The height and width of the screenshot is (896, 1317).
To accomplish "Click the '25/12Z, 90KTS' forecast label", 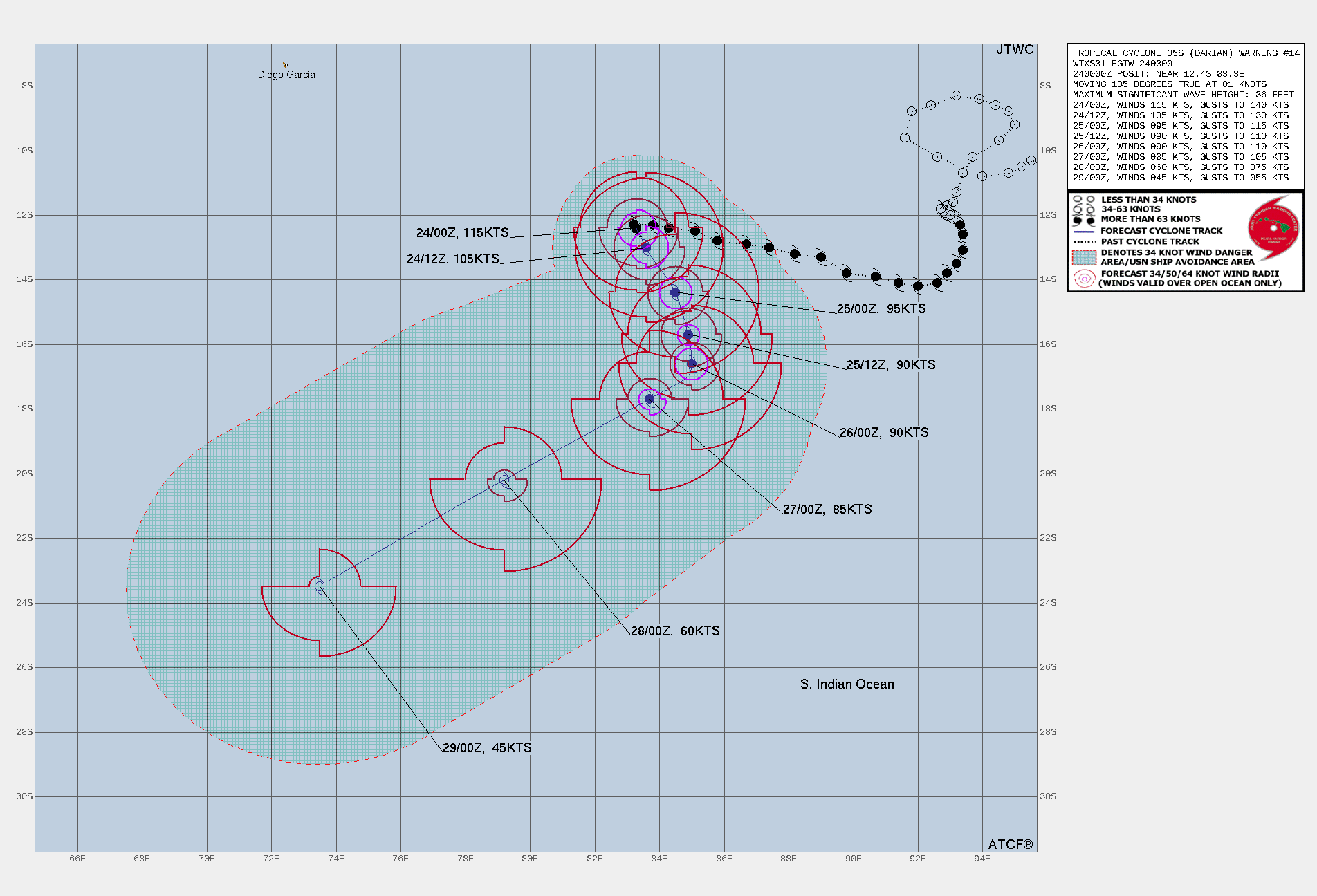I will tap(891, 365).
